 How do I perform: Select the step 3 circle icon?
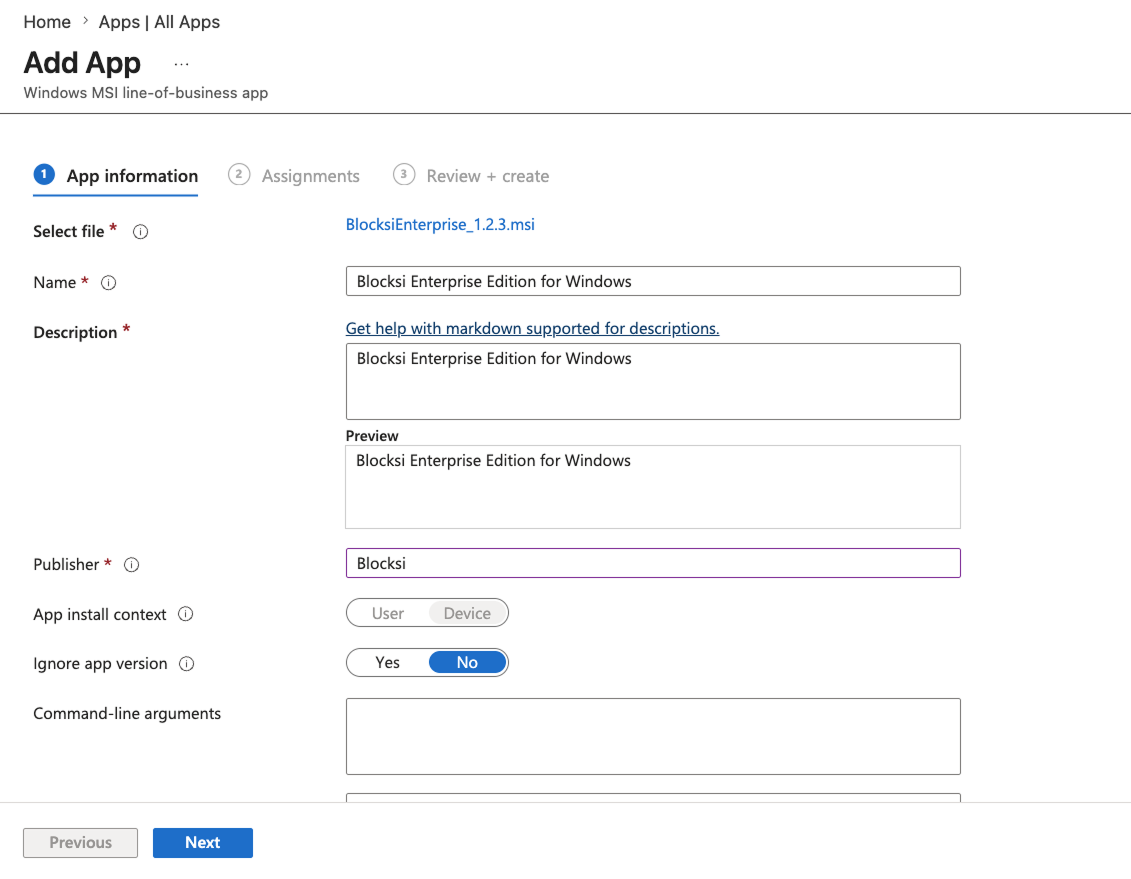click(404, 175)
